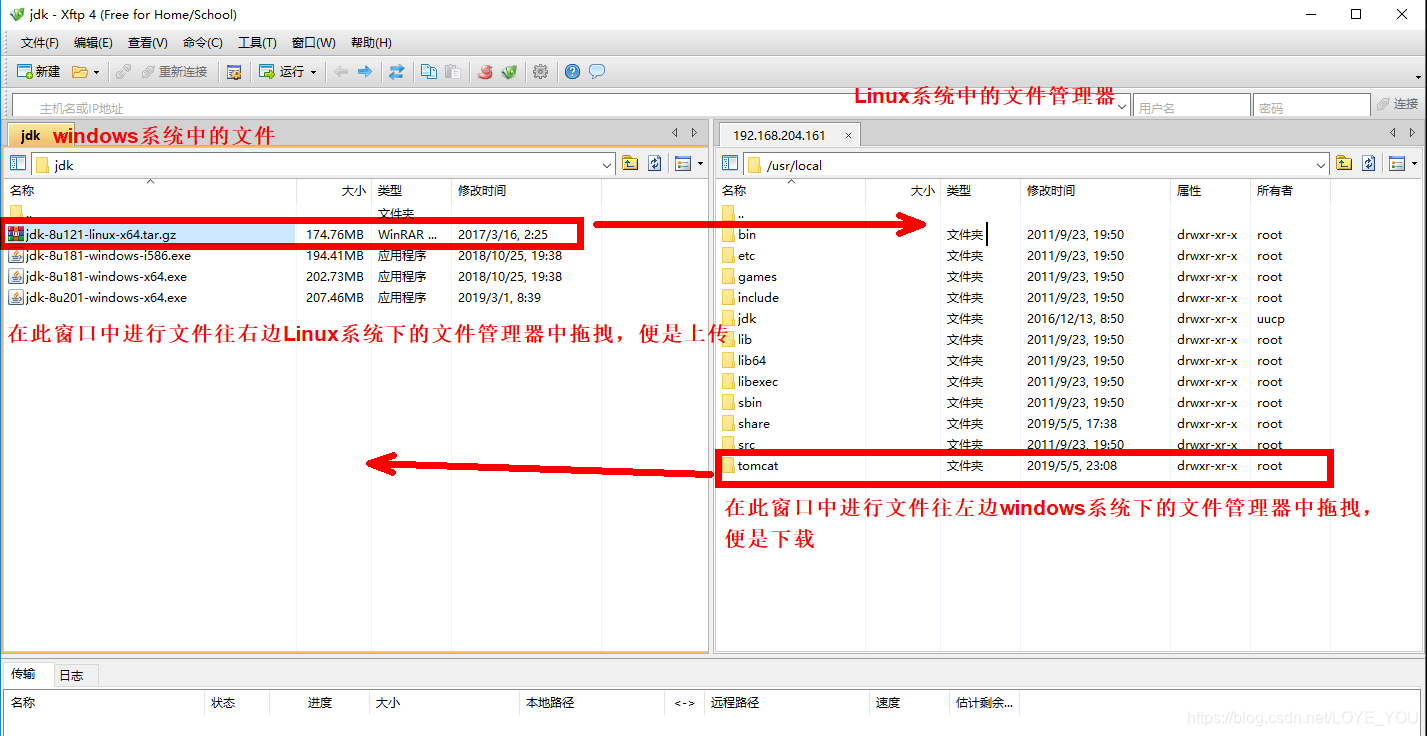This screenshot has width=1427, height=736.
Task: Click the 运行 run icon
Action: click(x=281, y=72)
